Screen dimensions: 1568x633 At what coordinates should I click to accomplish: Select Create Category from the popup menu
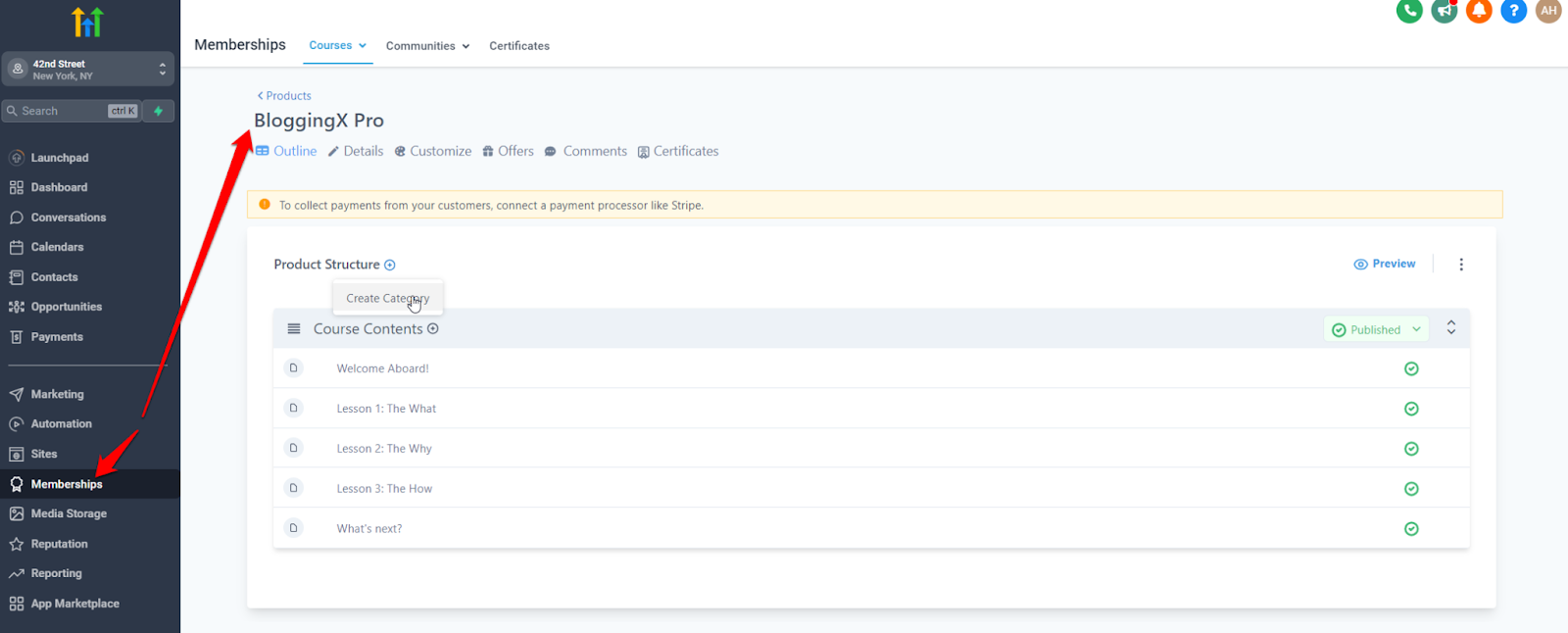(x=387, y=298)
